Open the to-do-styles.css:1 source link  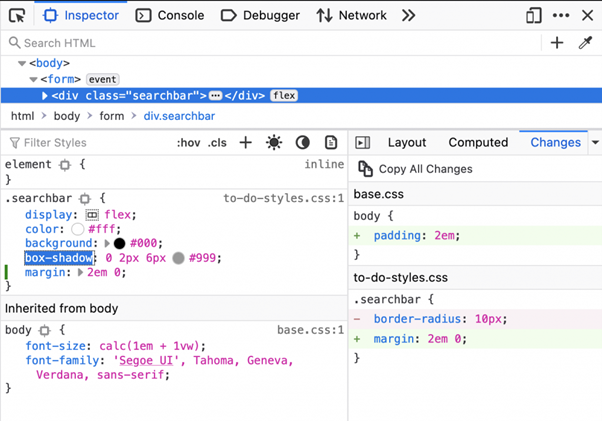pyautogui.click(x=283, y=198)
